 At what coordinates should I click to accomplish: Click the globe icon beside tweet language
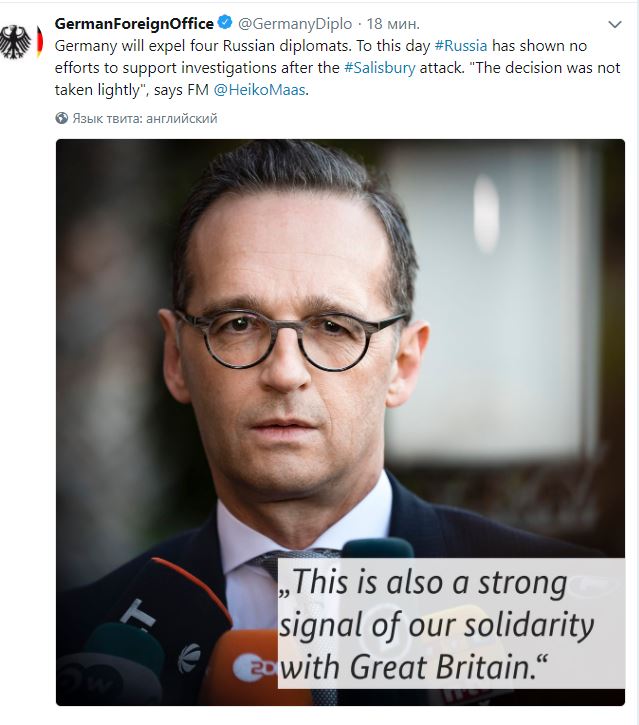coord(61,118)
